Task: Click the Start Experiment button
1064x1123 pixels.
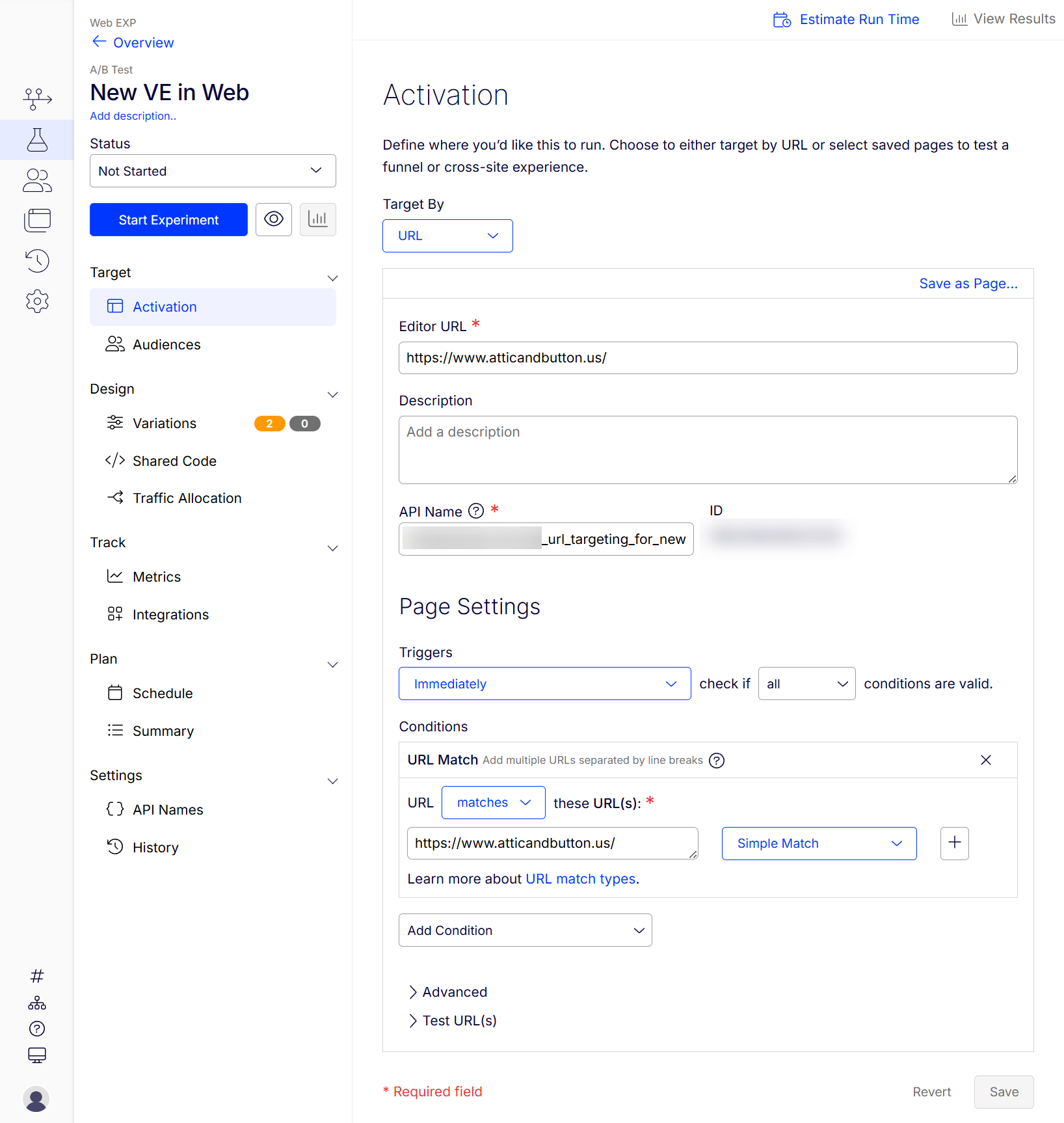Action: click(x=168, y=220)
